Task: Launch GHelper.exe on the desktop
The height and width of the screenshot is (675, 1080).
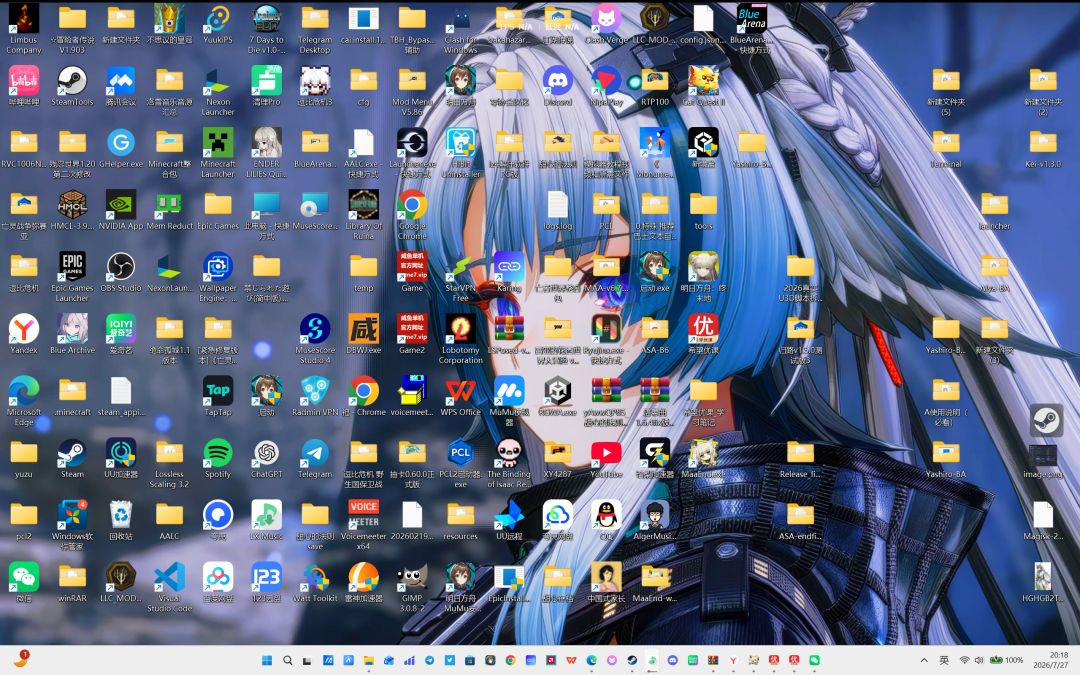Action: [121, 147]
